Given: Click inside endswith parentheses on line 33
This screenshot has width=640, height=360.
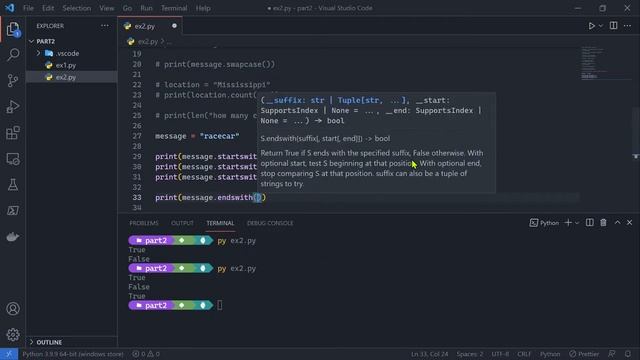Looking at the screenshot, I should click(x=258, y=198).
